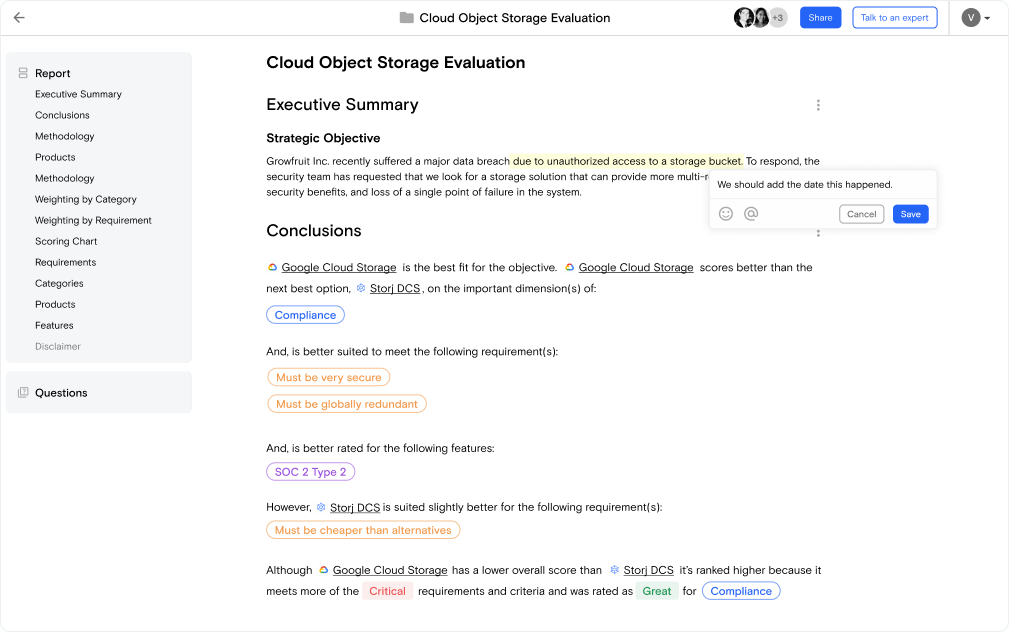Click the back arrow at top left
This screenshot has height=632, width=1009.
pos(18,17)
